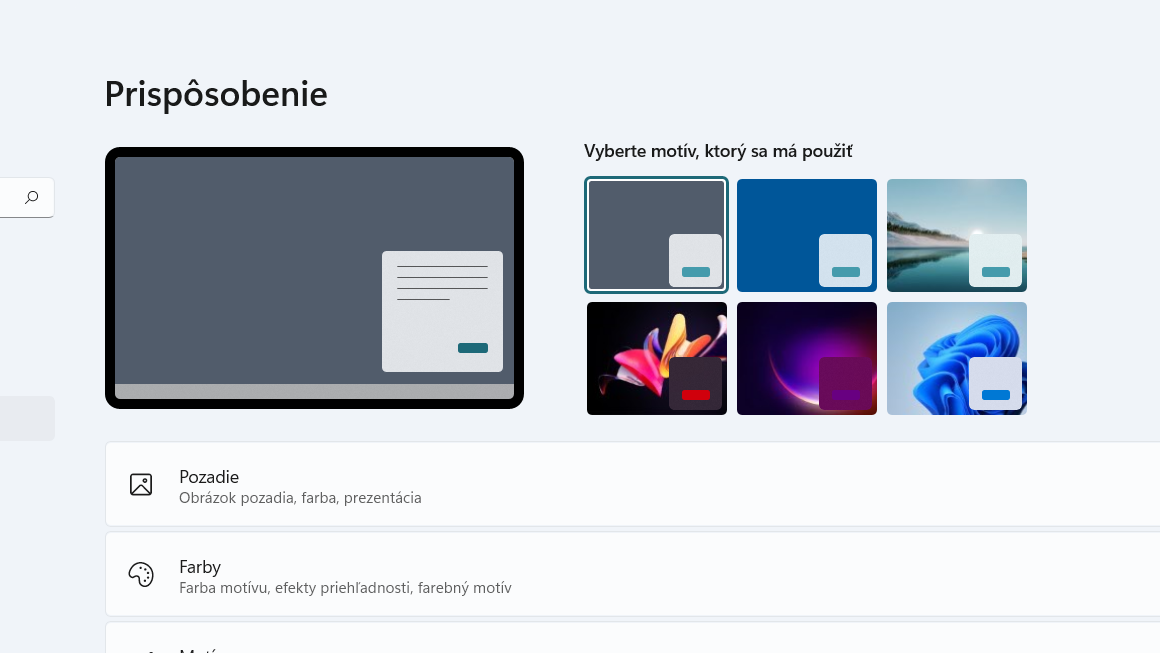This screenshot has width=1160, height=653.
Task: Apply the dark floral theme
Action: 656,358
